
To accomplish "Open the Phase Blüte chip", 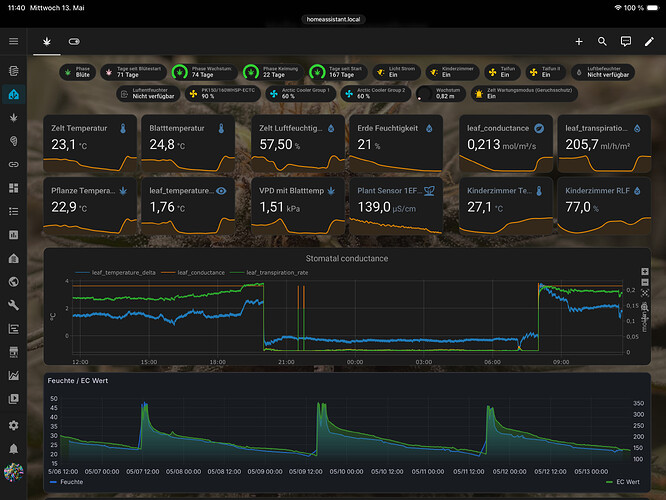I will [78, 72].
